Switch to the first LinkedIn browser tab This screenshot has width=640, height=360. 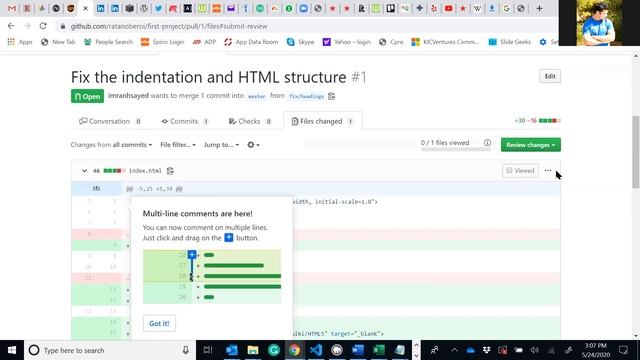pos(100,8)
